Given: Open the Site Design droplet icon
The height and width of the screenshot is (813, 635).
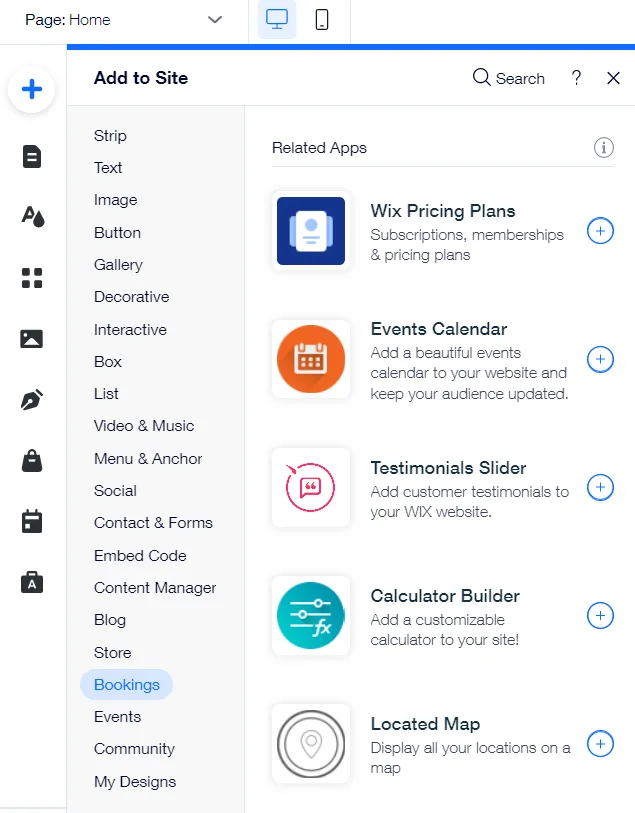Looking at the screenshot, I should tap(32, 216).
